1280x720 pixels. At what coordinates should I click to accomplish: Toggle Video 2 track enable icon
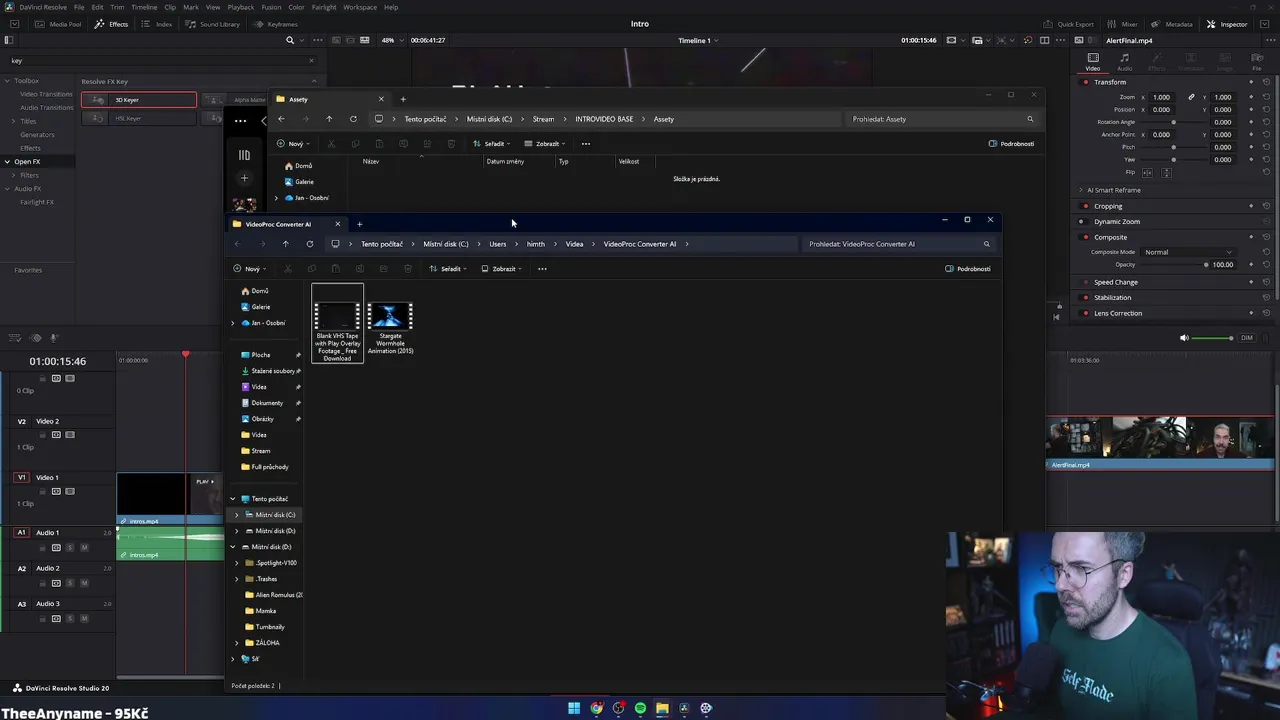click(x=70, y=435)
